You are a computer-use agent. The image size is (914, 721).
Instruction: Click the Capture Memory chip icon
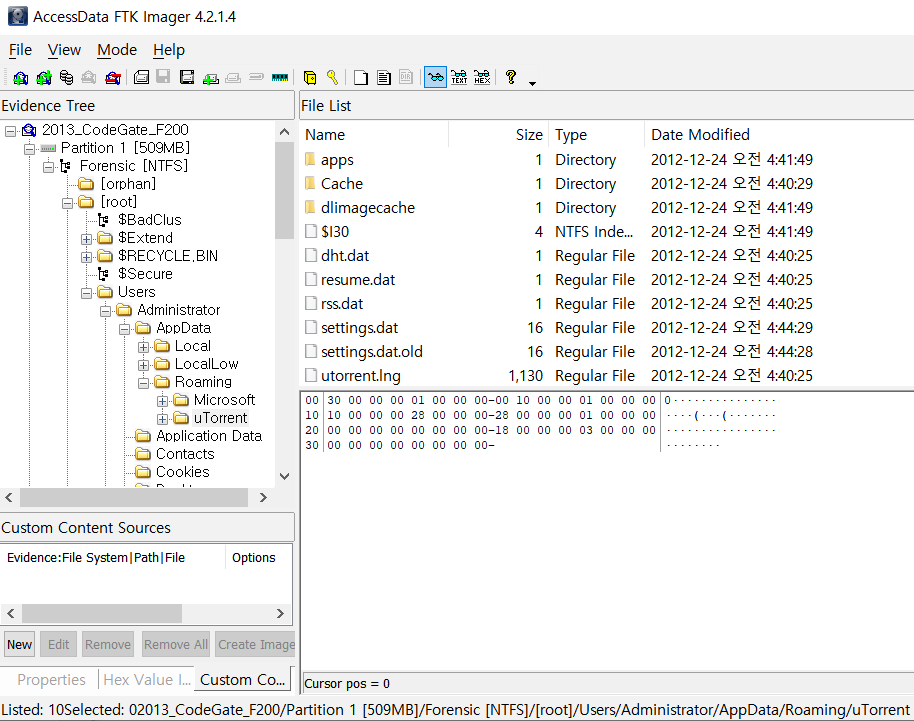280,78
